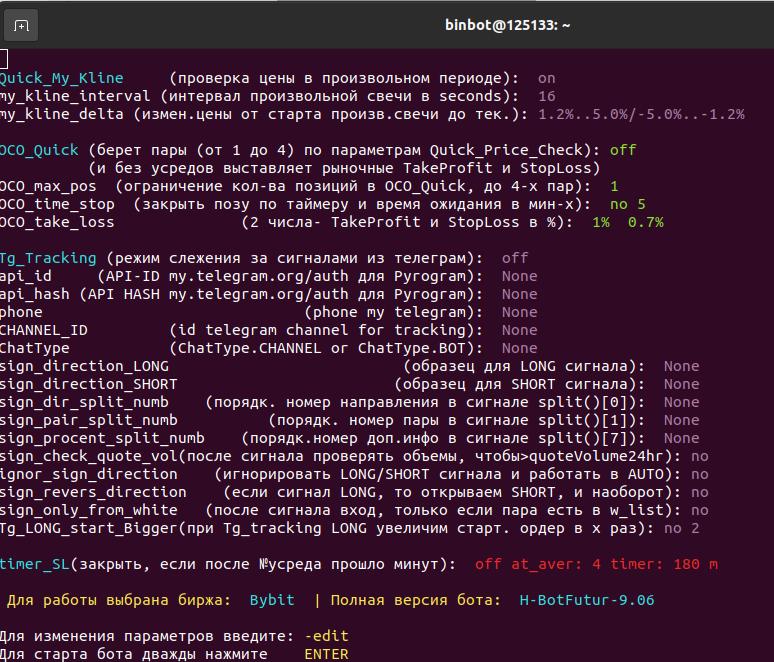774x662 pixels.
Task: Open a new terminal tab icon
Action: pyautogui.click(x=21, y=26)
